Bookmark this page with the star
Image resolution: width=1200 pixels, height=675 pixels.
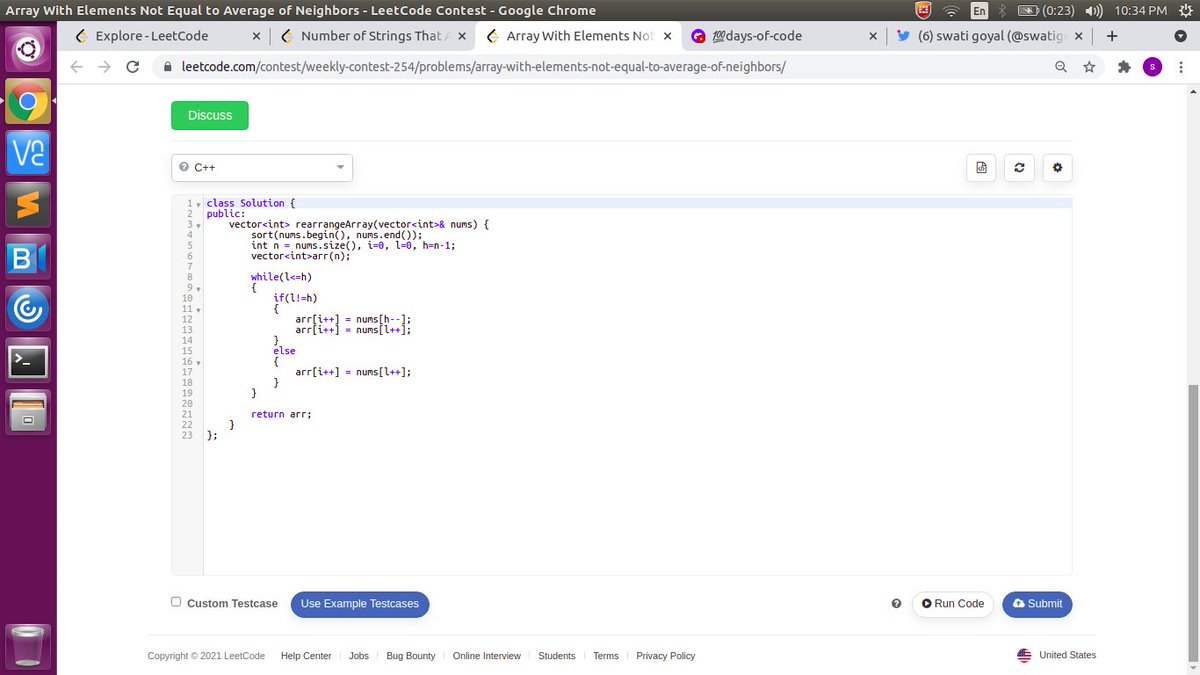click(1087, 67)
